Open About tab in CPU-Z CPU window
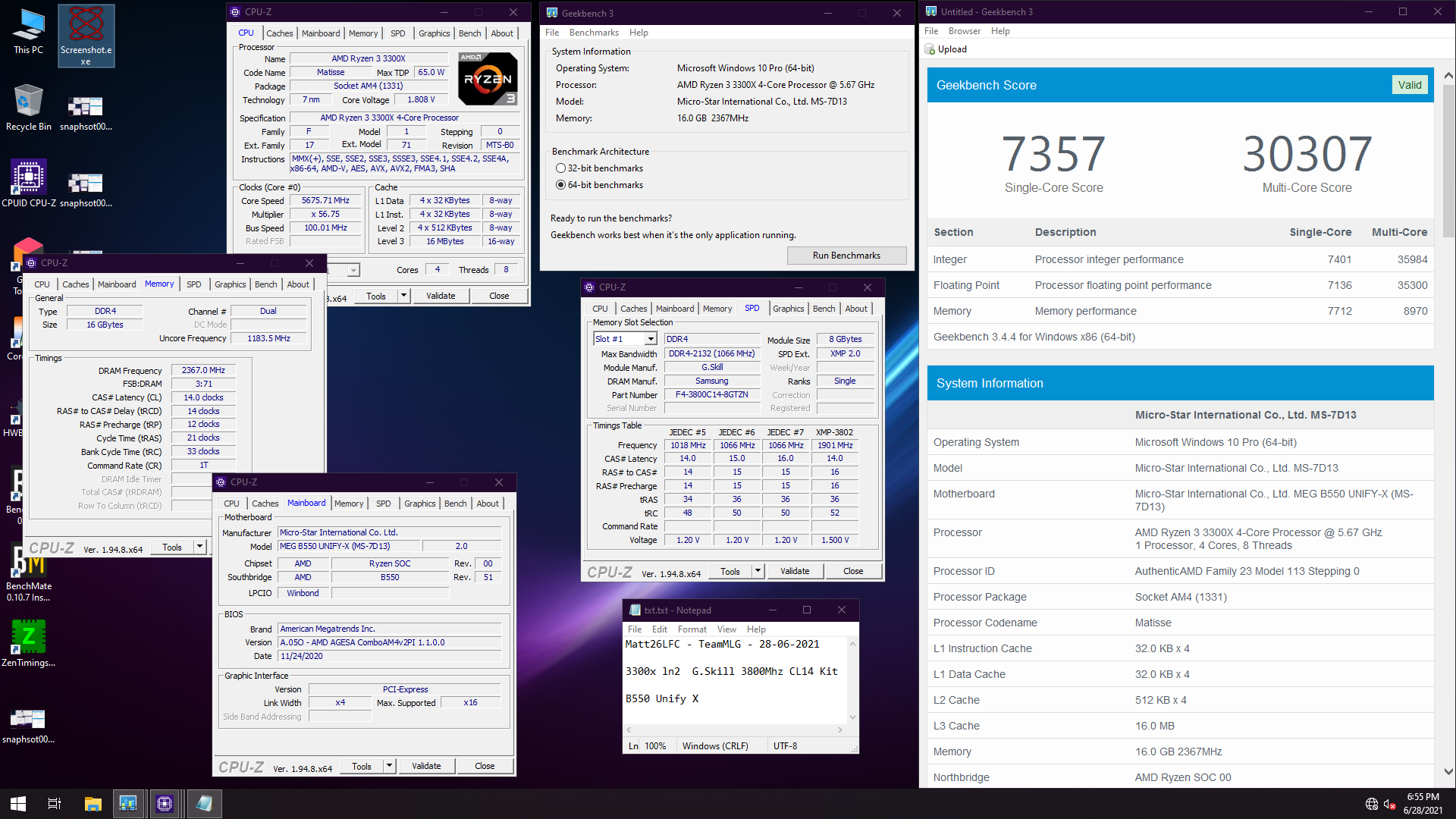The width and height of the screenshot is (1456, 819). (x=502, y=33)
